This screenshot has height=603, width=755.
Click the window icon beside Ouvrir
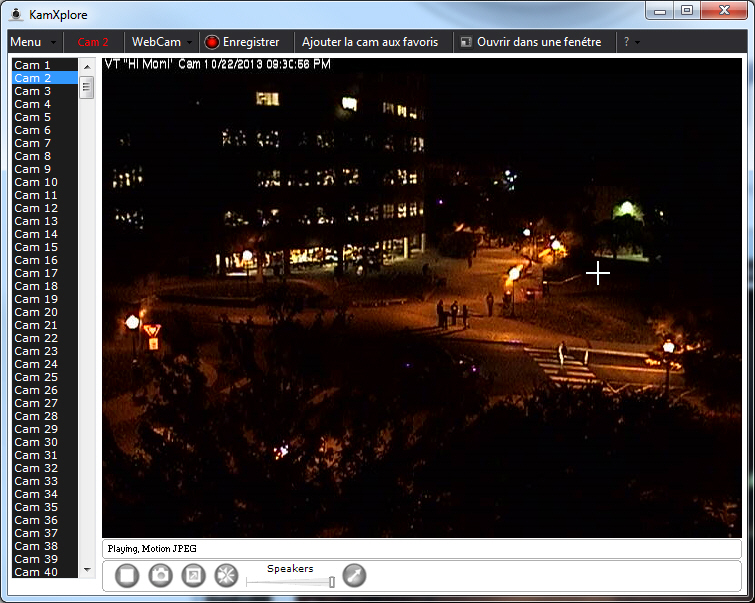[x=466, y=42]
